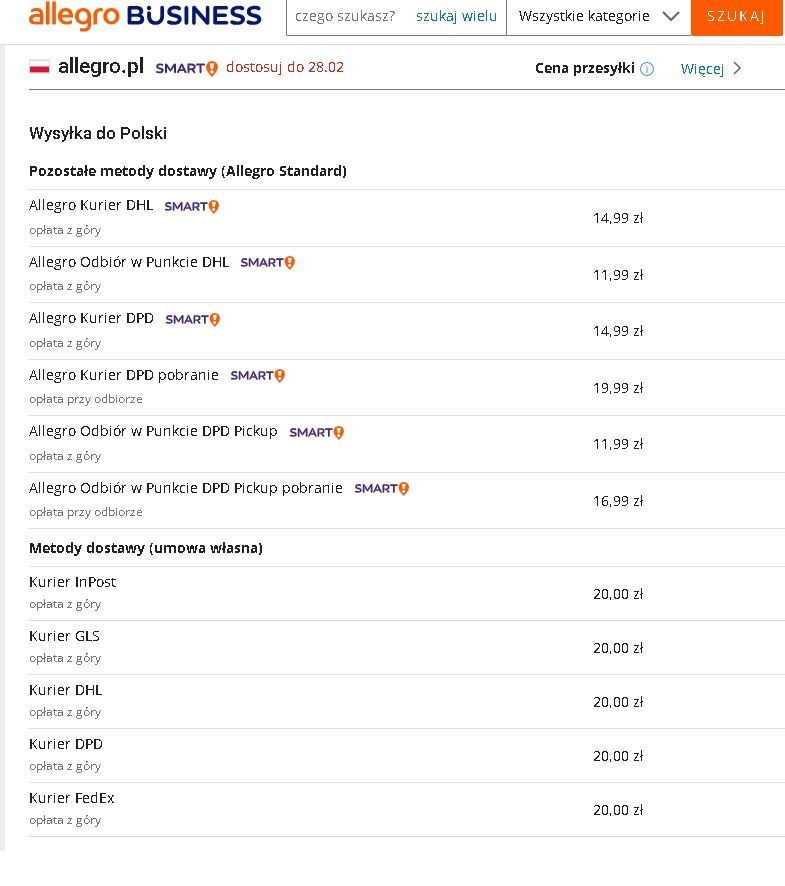The height and width of the screenshot is (886, 785).
Task: Click the SMART badge next to allegro.pl
Action: click(187, 68)
